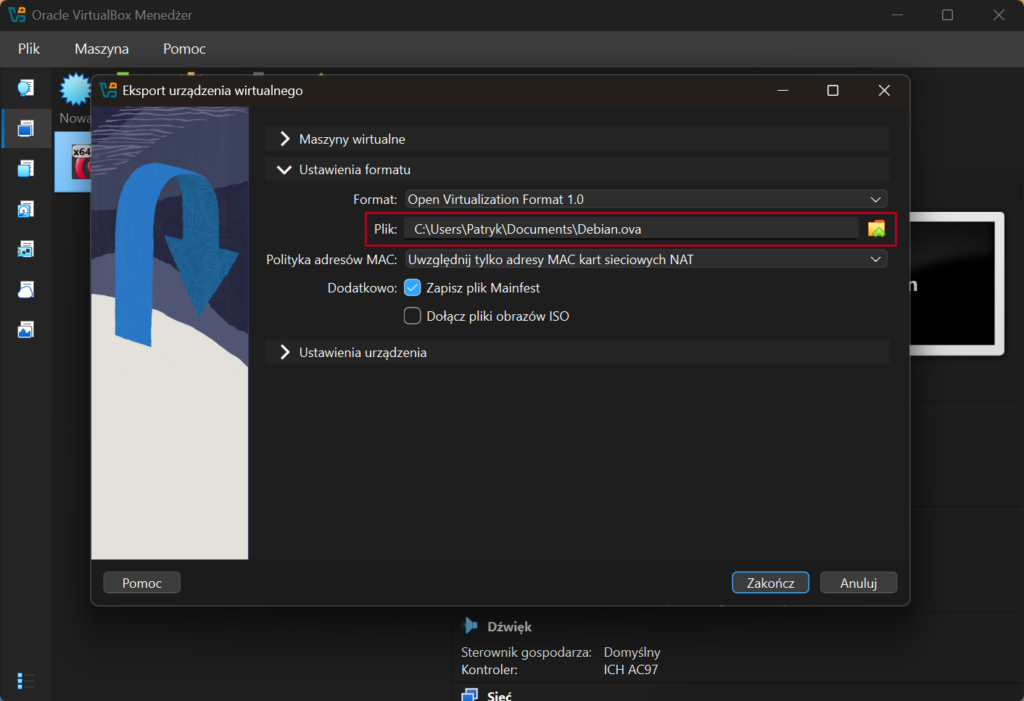Open the Cloud icon in left sidebar
This screenshot has width=1024, height=701.
pos(26,289)
